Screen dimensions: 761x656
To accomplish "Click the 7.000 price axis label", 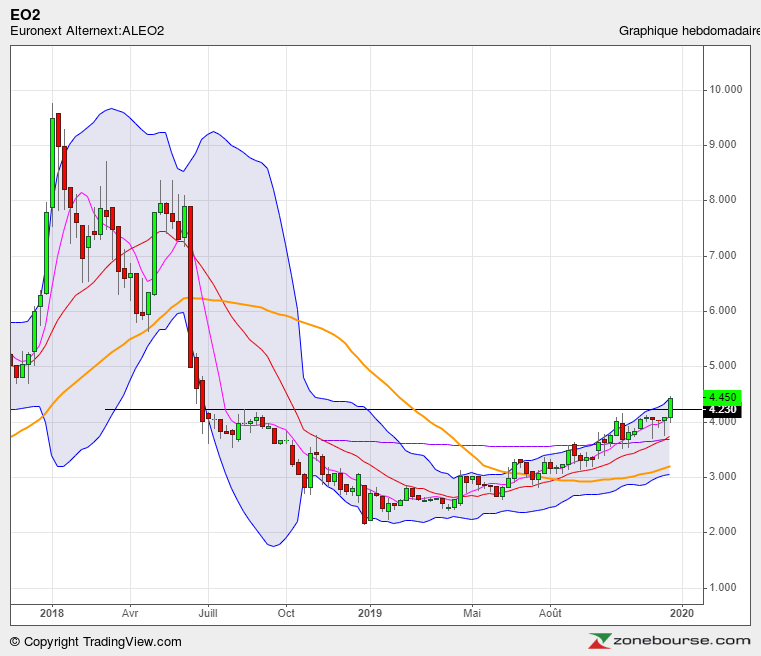I will (x=723, y=255).
